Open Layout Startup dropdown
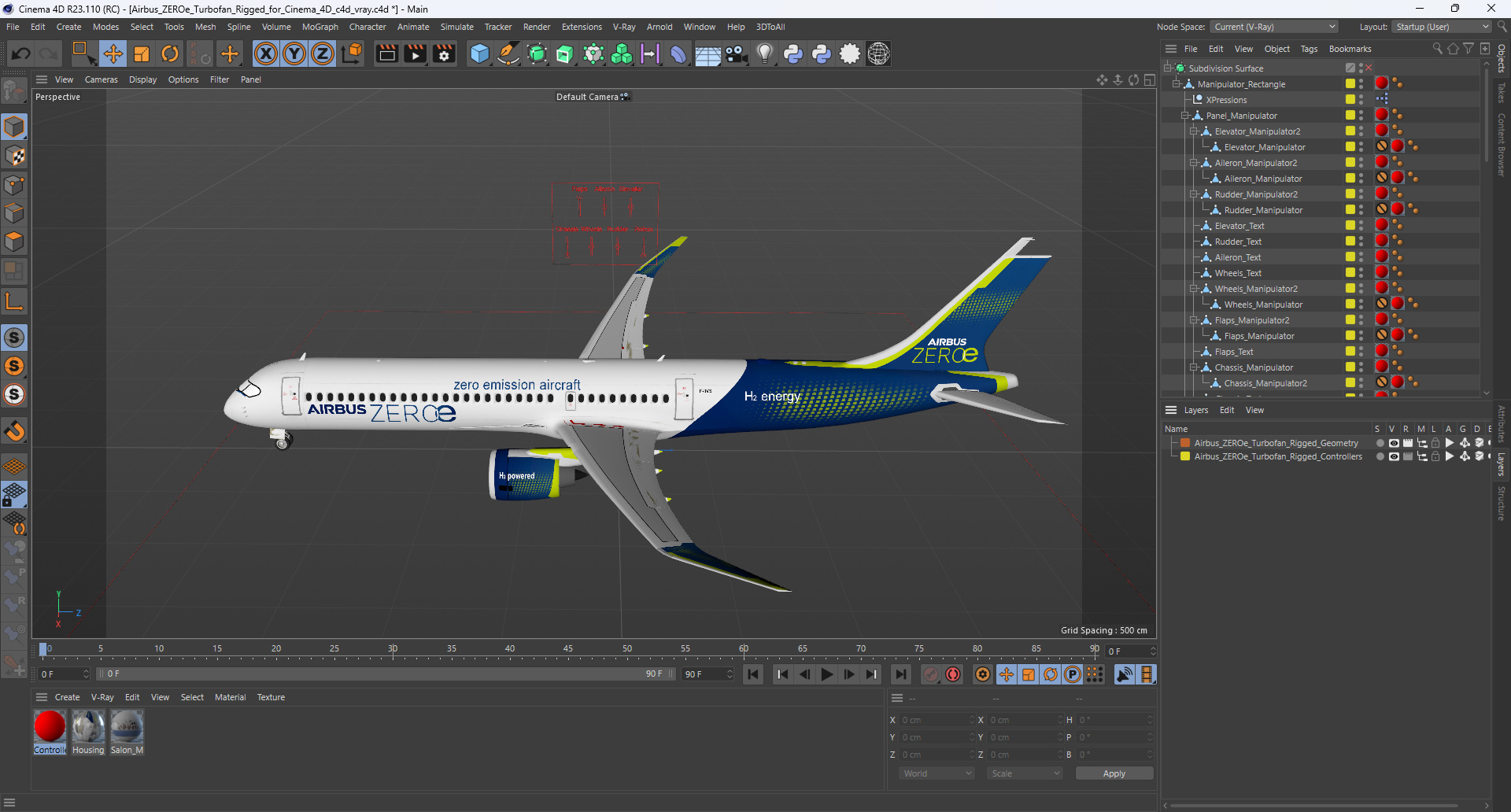The image size is (1511, 812). tap(1442, 27)
